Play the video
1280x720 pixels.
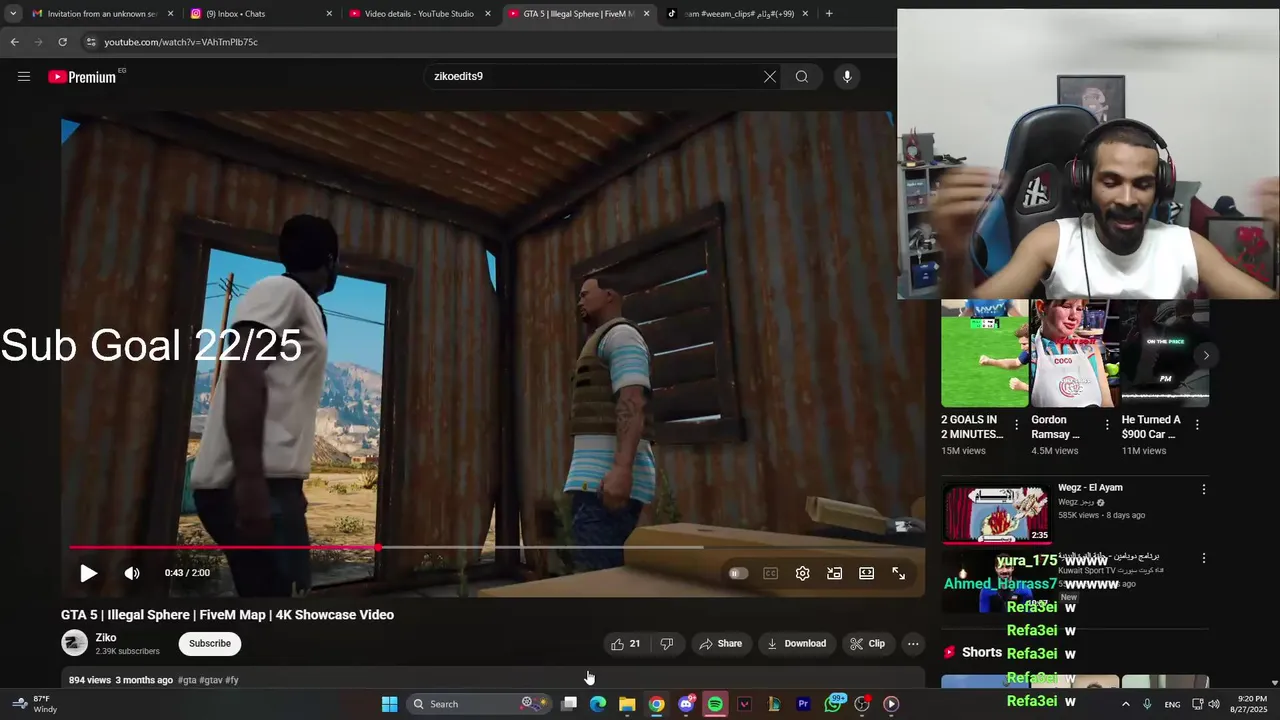[x=88, y=573]
